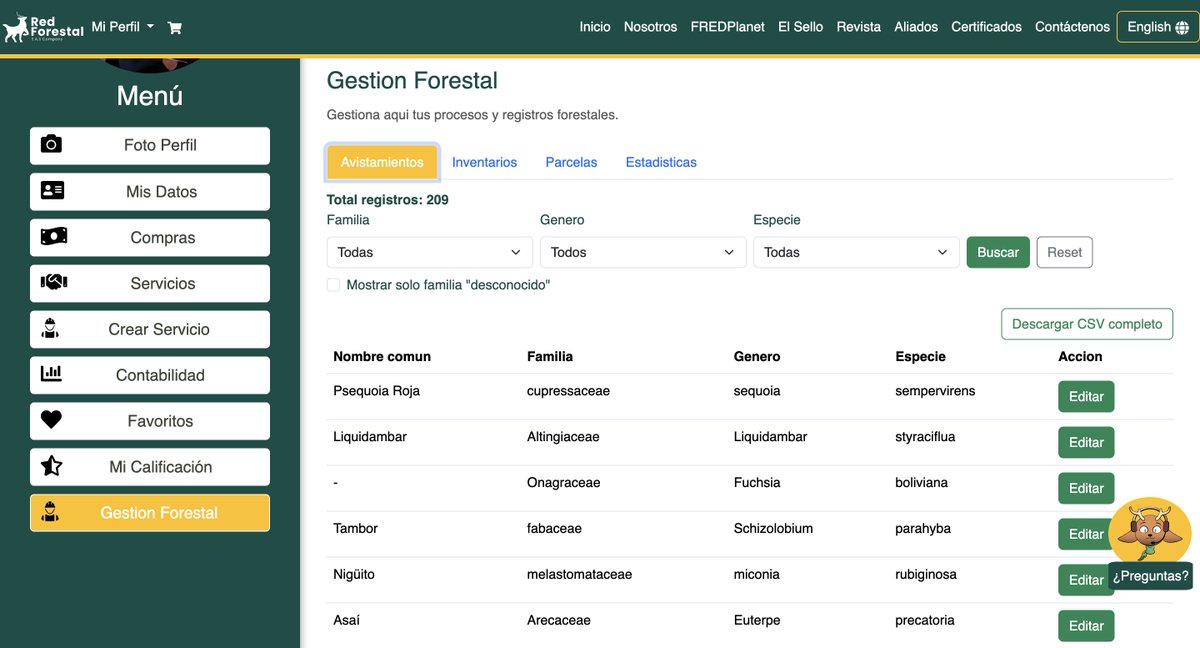Click the globe icon beside English

(1182, 28)
